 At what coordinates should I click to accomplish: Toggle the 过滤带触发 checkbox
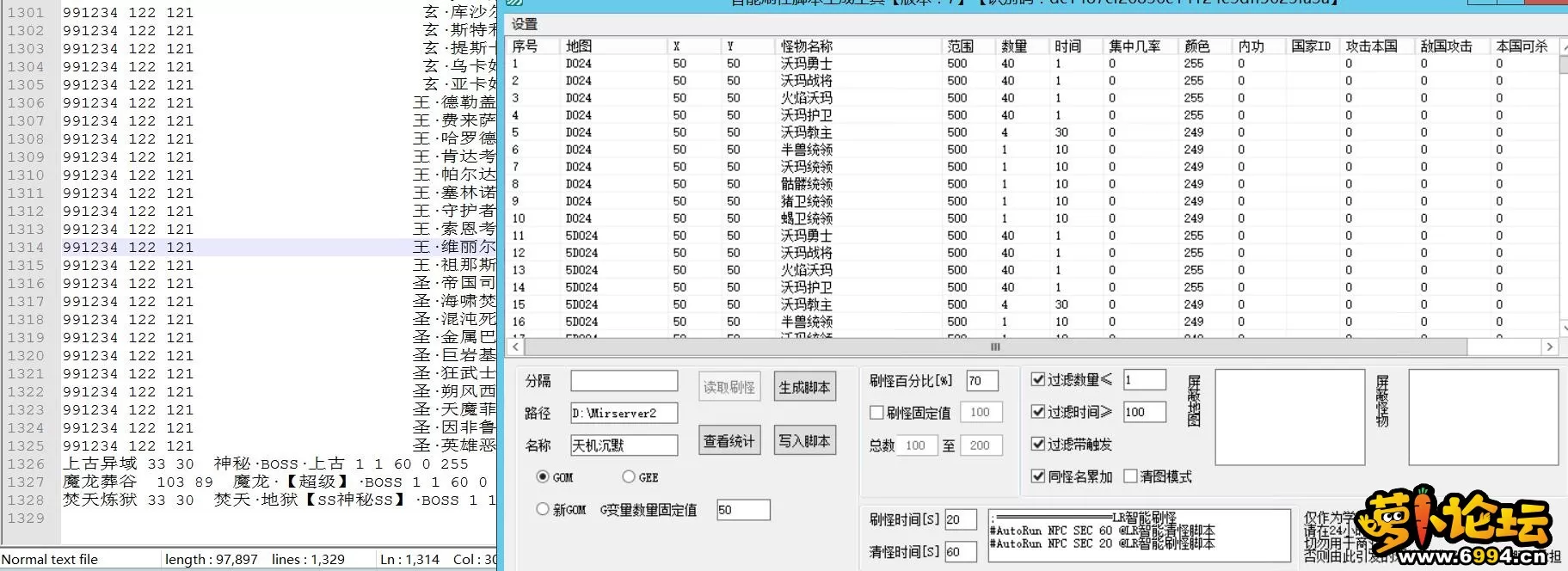1038,444
